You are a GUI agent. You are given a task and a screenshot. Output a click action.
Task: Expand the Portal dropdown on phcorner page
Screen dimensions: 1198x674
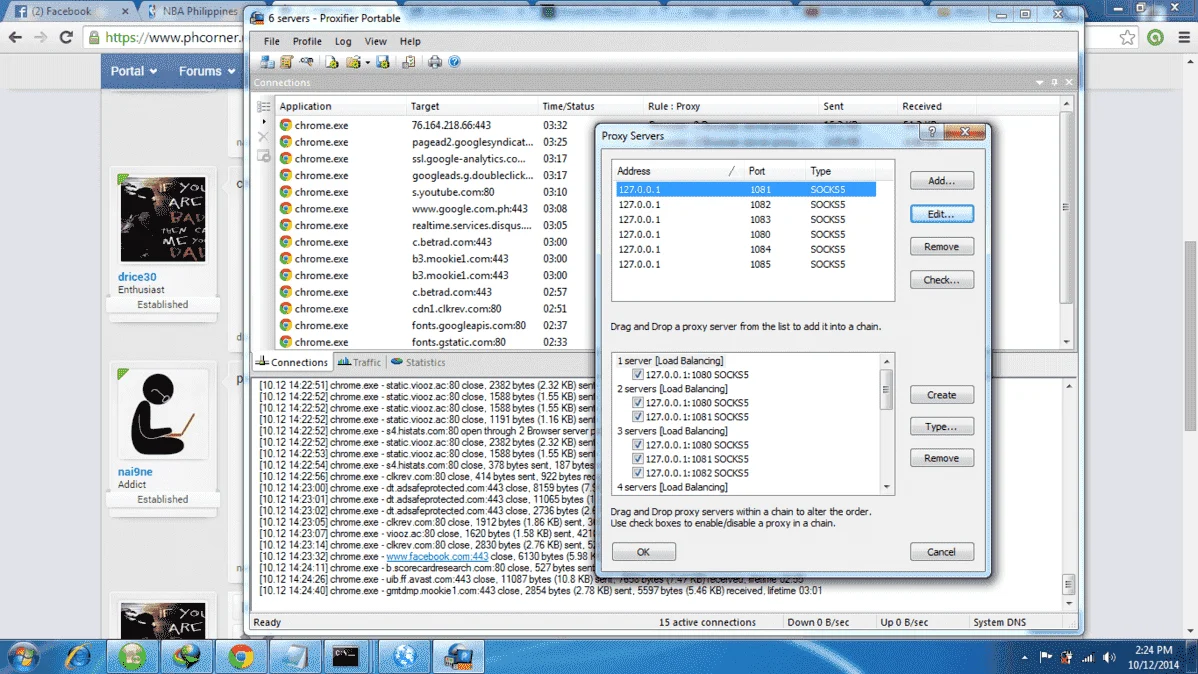point(134,71)
